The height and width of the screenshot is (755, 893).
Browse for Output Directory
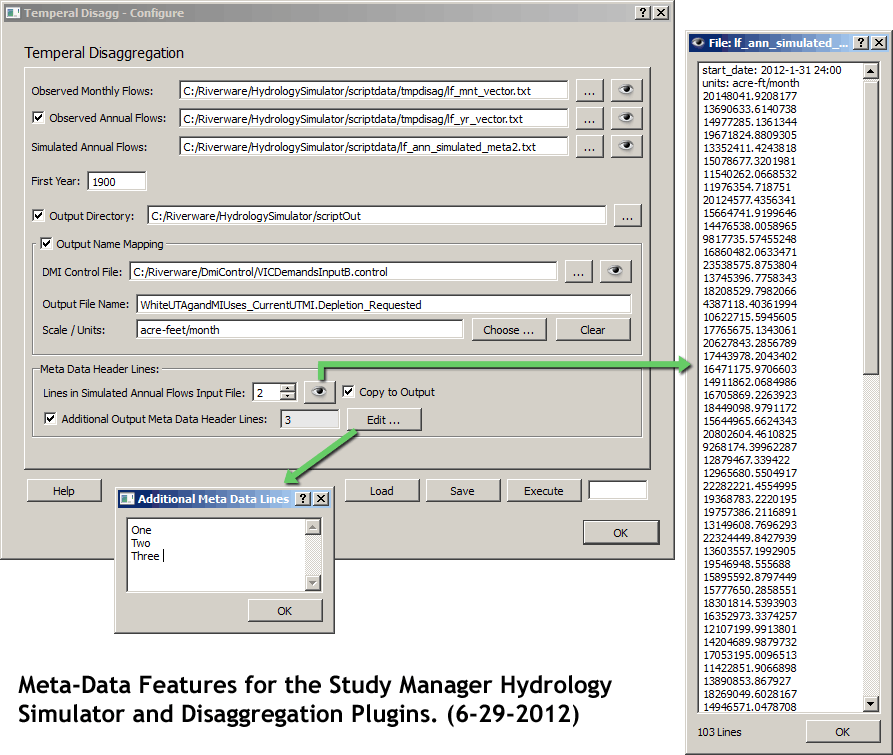(628, 216)
